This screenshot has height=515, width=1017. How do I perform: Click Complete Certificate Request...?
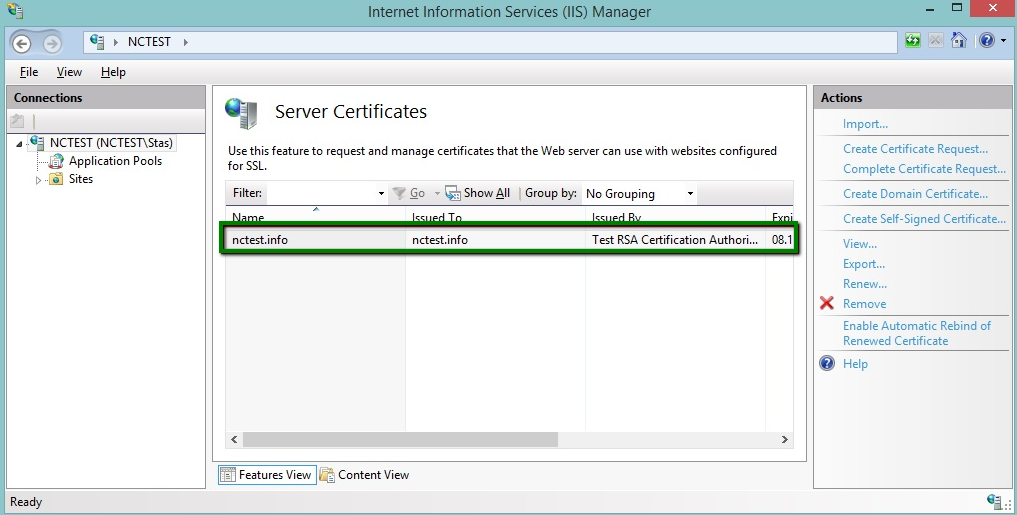(x=924, y=169)
